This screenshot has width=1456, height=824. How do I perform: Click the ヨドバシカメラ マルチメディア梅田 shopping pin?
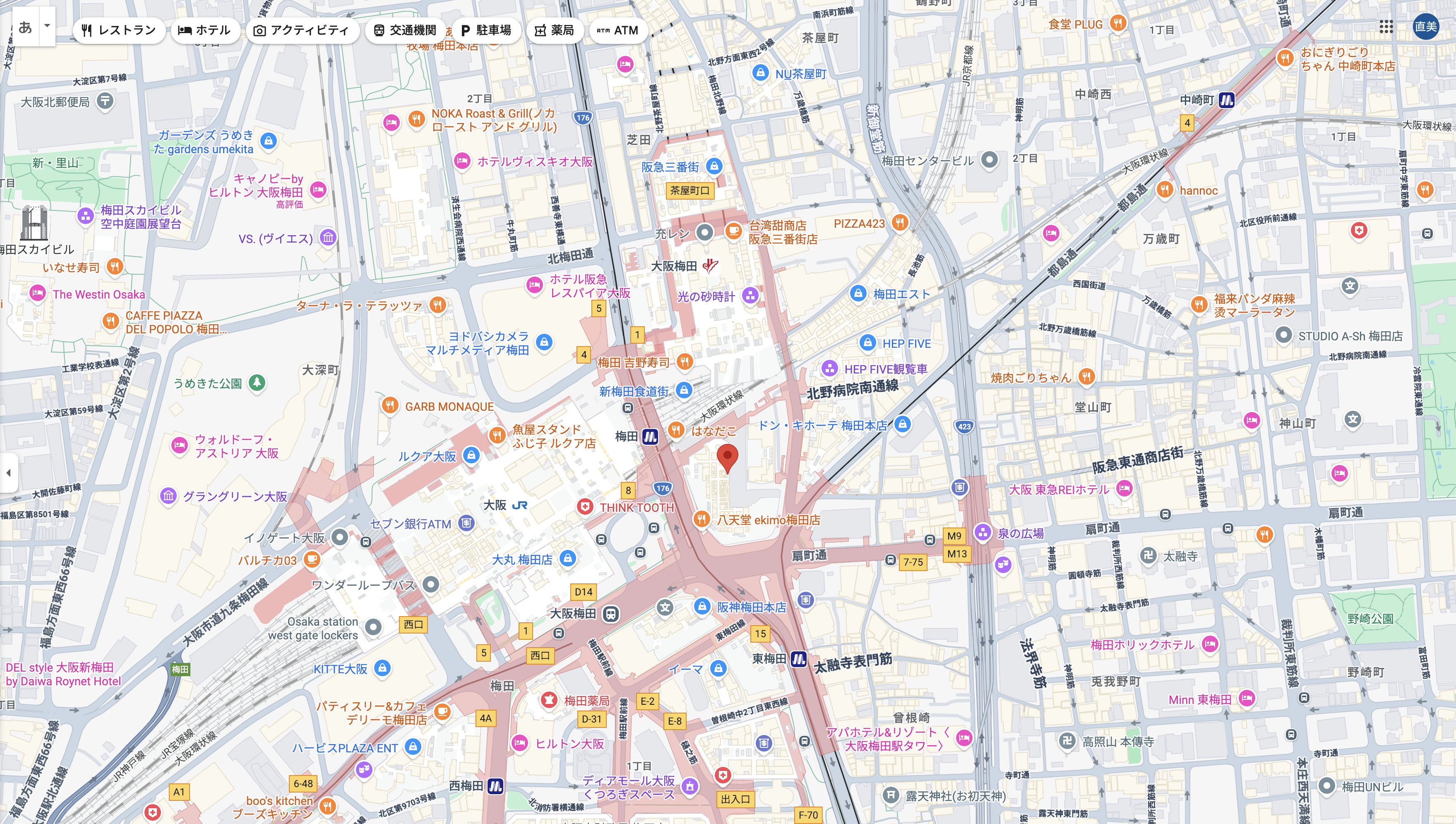[x=544, y=342]
